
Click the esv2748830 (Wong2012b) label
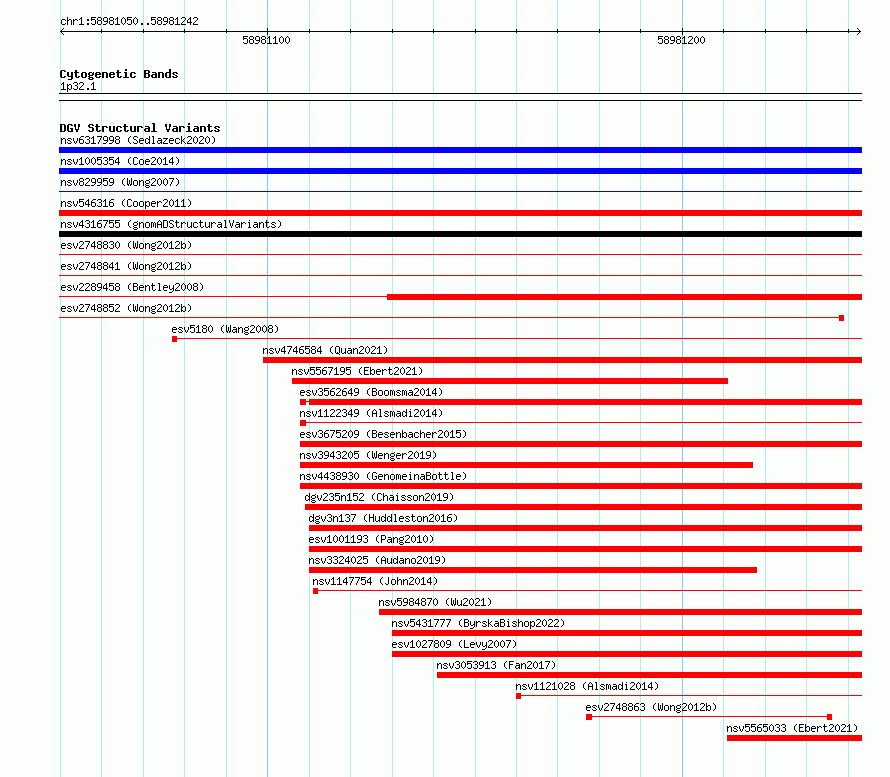[x=126, y=245]
